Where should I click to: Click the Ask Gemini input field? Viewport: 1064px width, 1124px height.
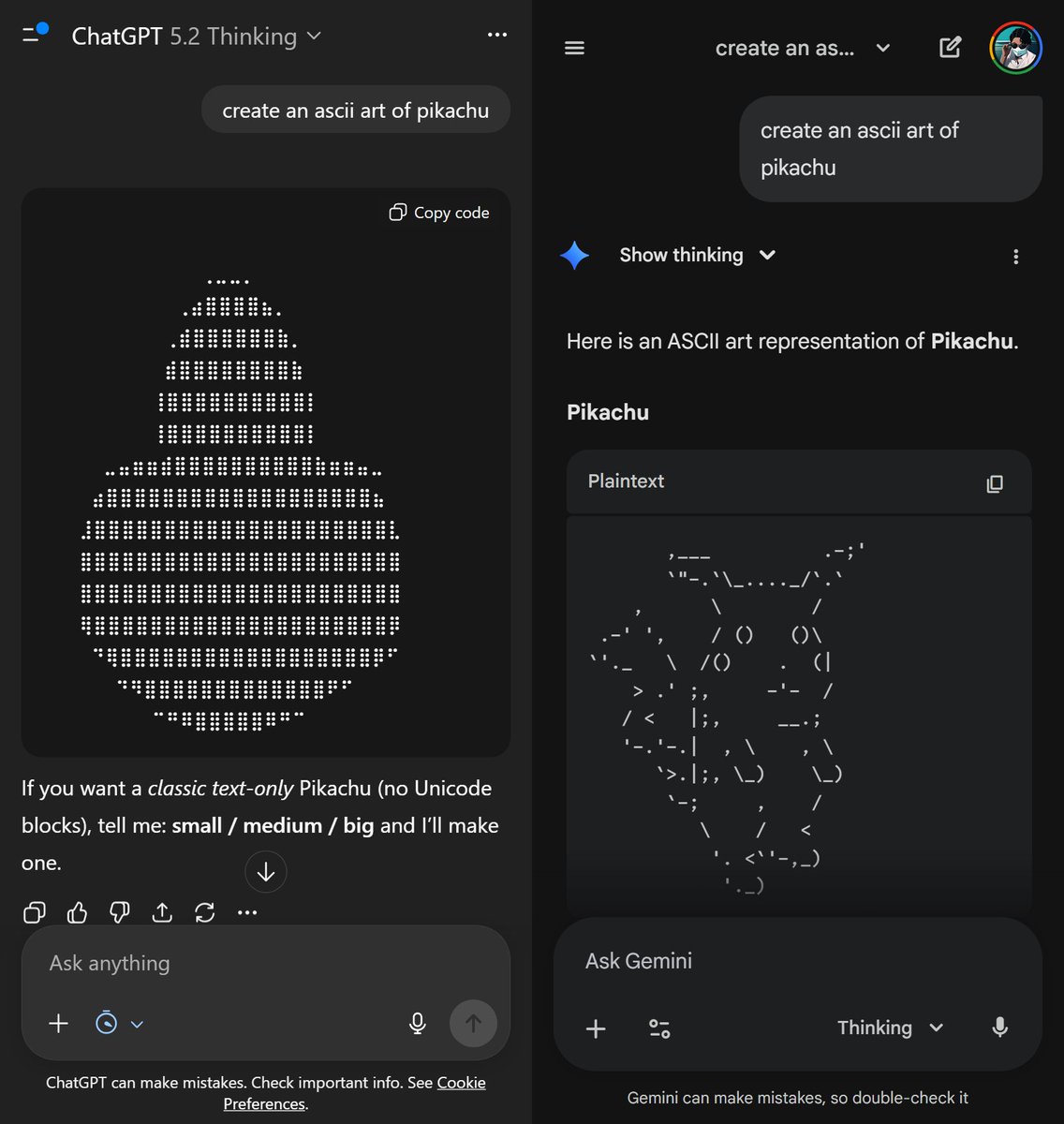point(798,961)
